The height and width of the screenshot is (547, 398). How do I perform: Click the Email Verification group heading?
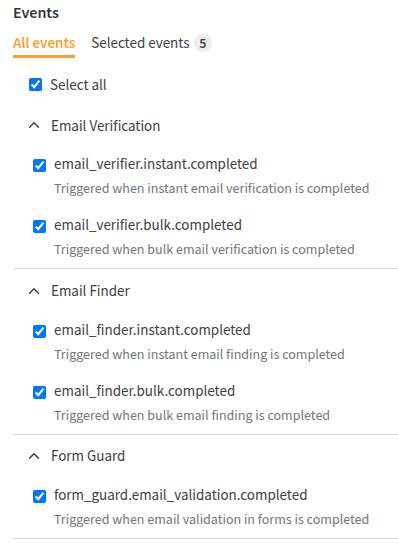click(x=106, y=126)
